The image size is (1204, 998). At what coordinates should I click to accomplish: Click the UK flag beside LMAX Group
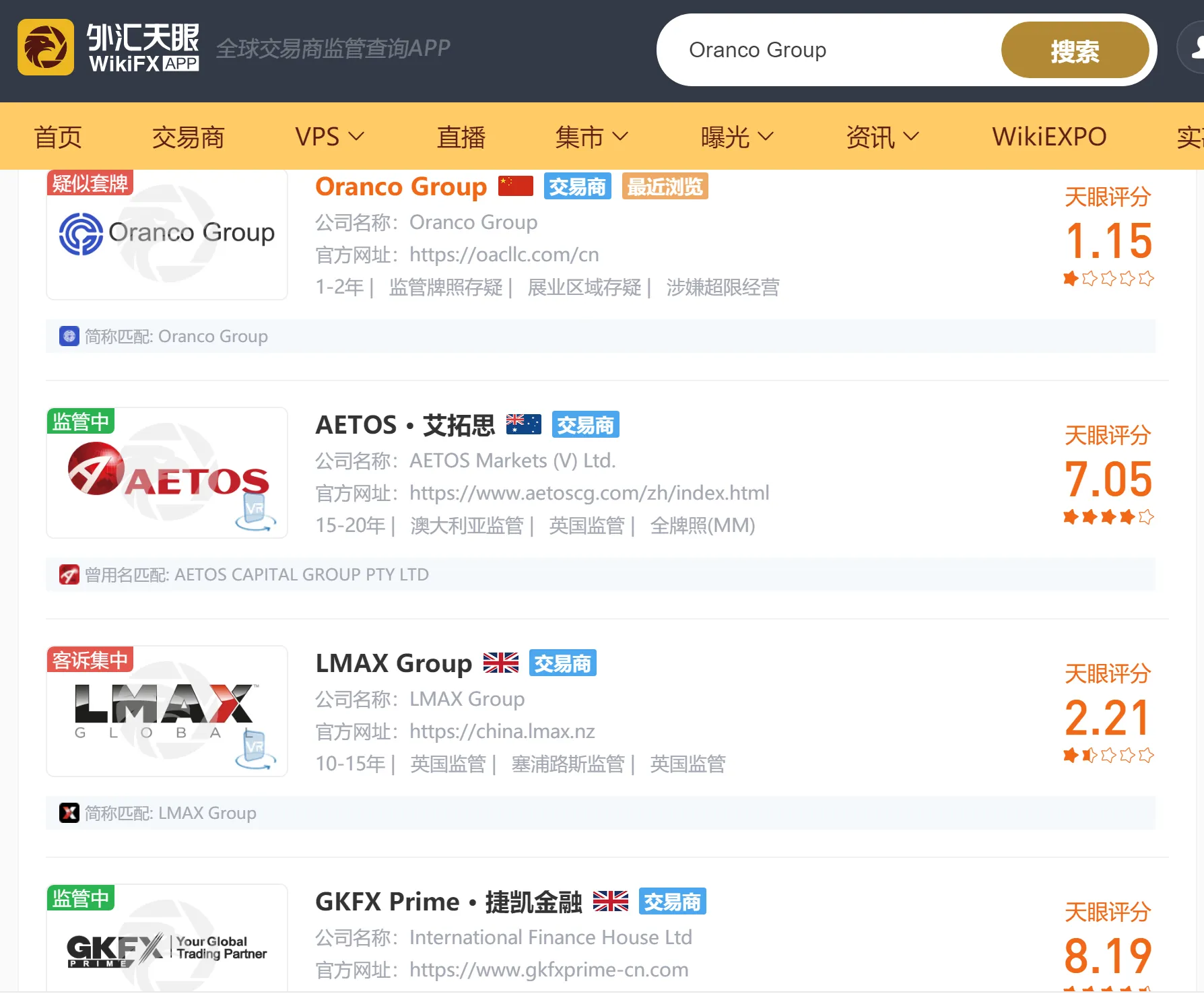click(501, 663)
